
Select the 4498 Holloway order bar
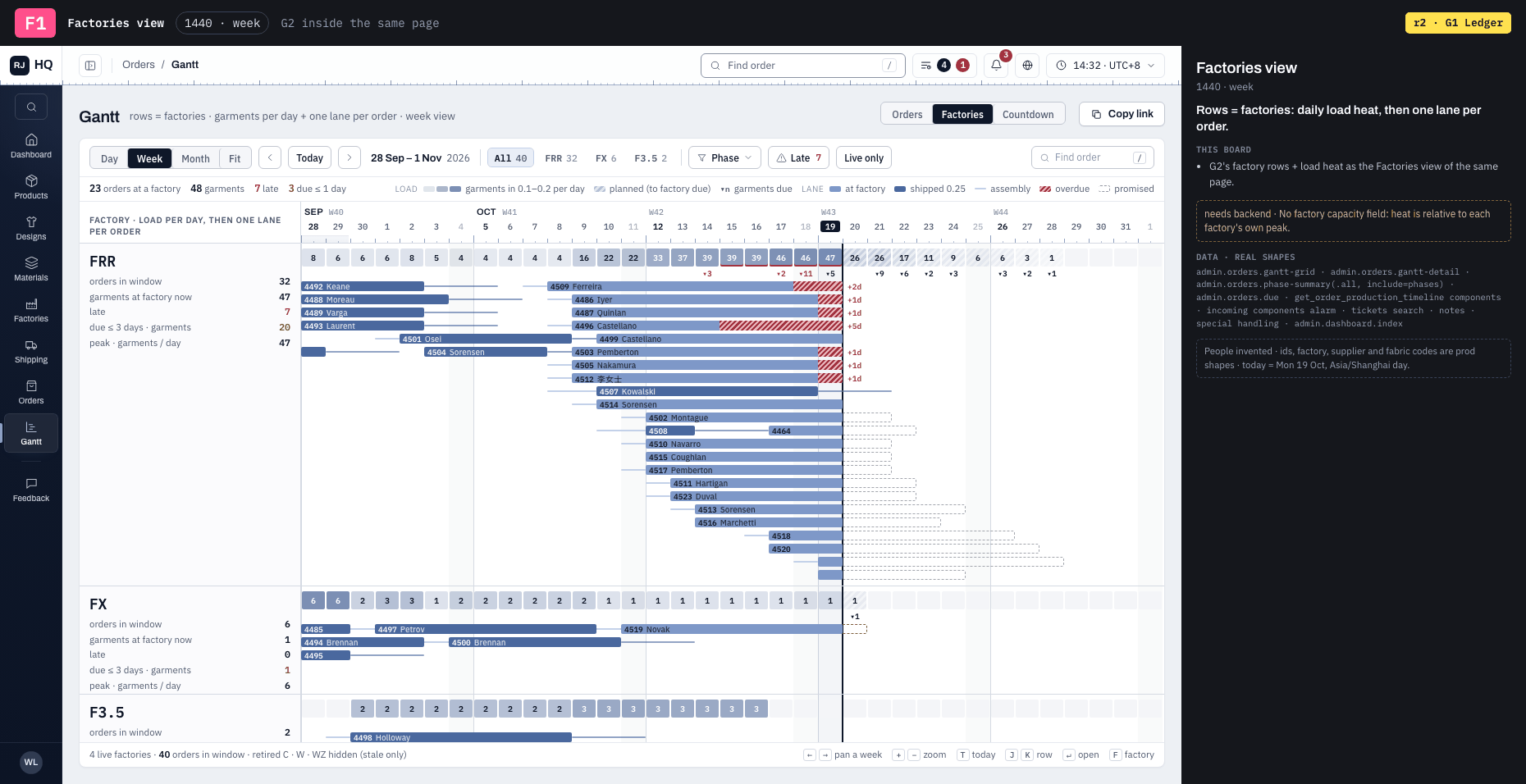(461, 737)
